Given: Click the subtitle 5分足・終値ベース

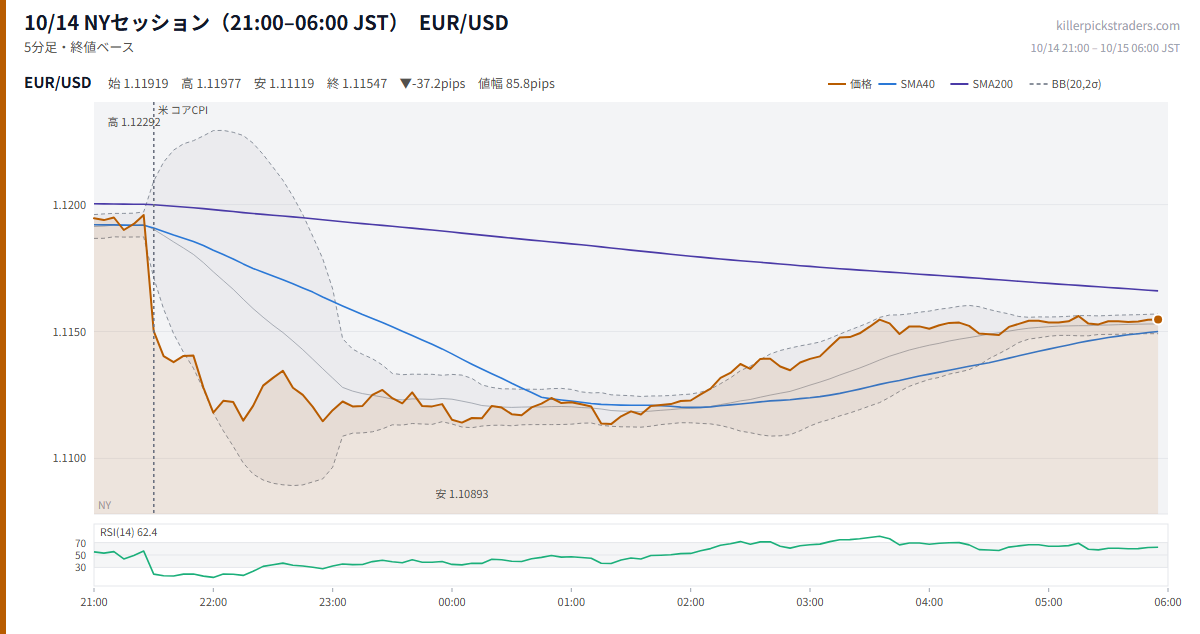Looking at the screenshot, I should coord(79,47).
